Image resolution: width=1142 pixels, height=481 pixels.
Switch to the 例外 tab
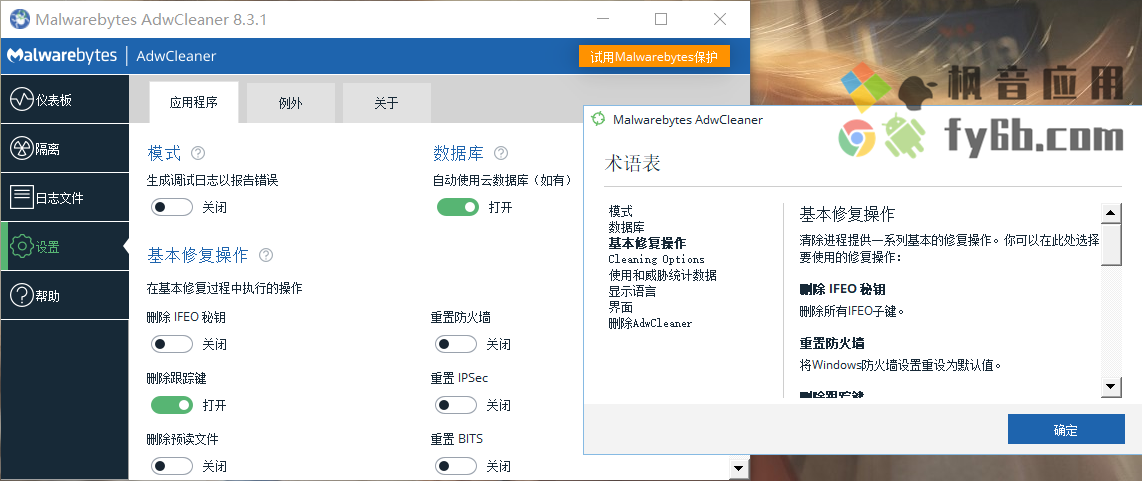[291, 103]
